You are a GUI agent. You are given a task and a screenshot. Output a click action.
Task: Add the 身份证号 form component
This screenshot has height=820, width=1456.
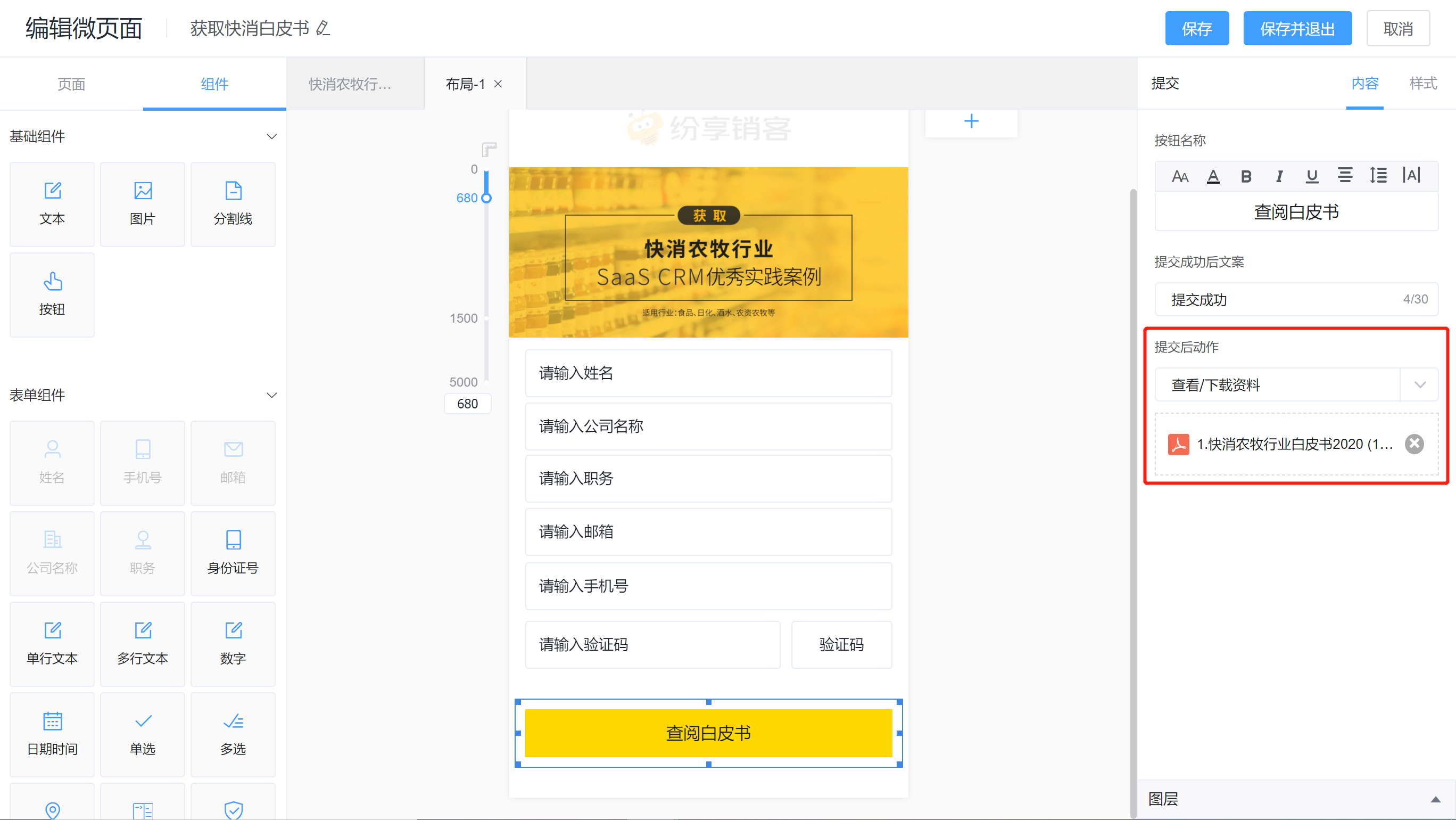click(233, 554)
